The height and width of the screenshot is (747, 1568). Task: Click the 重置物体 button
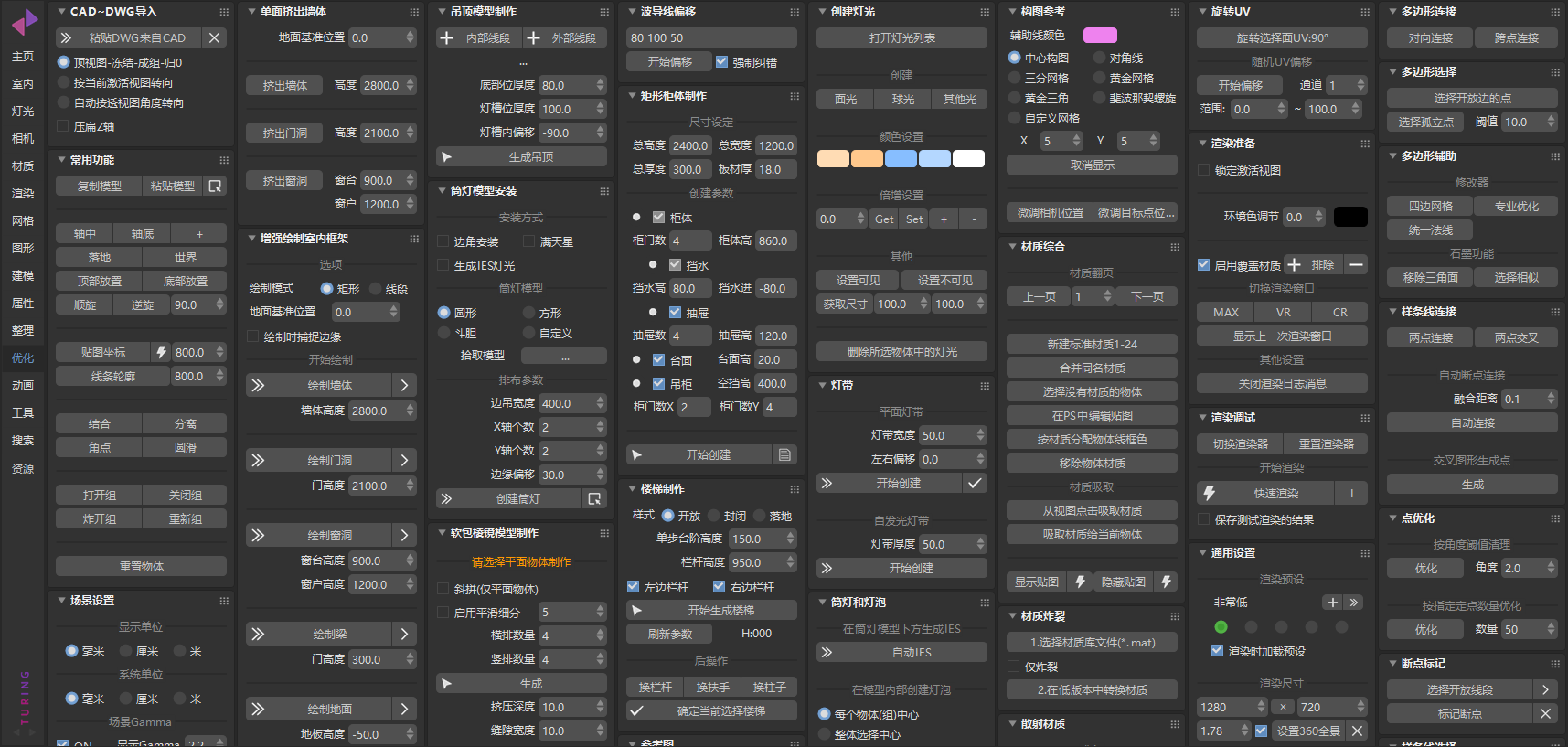[x=142, y=566]
